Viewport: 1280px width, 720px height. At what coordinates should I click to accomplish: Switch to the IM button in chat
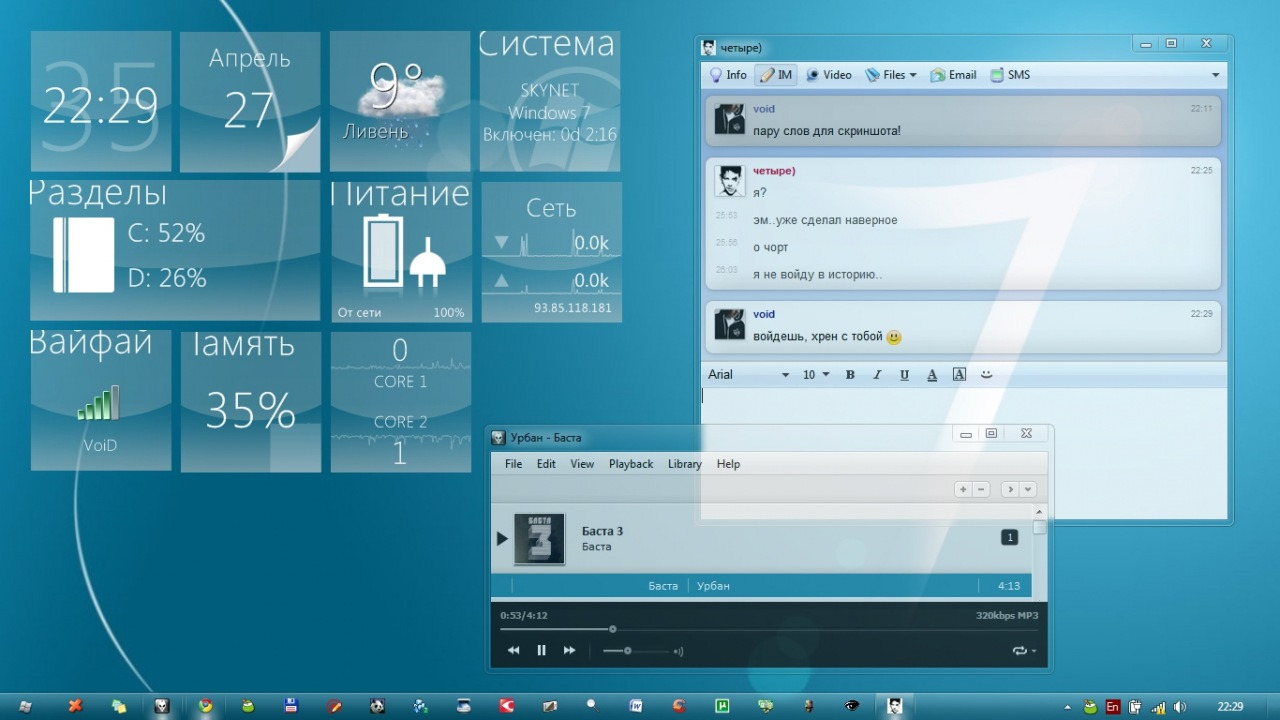(775, 75)
